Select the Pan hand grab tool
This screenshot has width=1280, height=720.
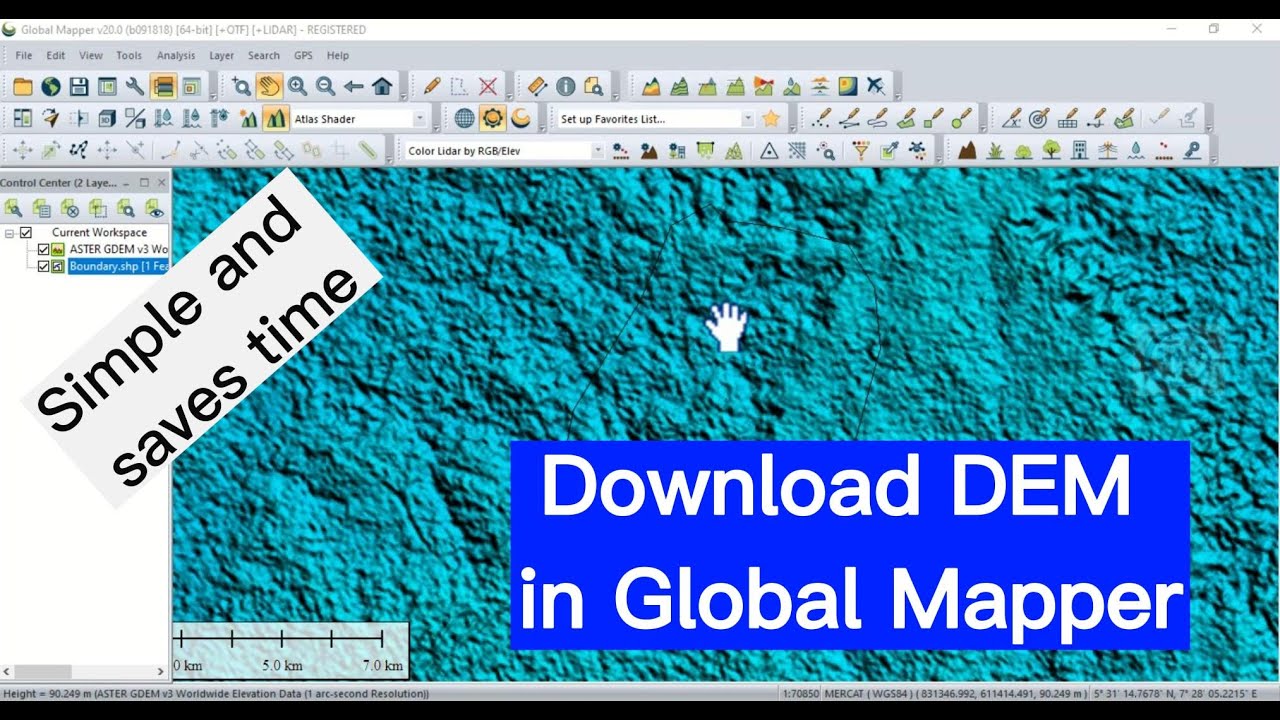[269, 86]
